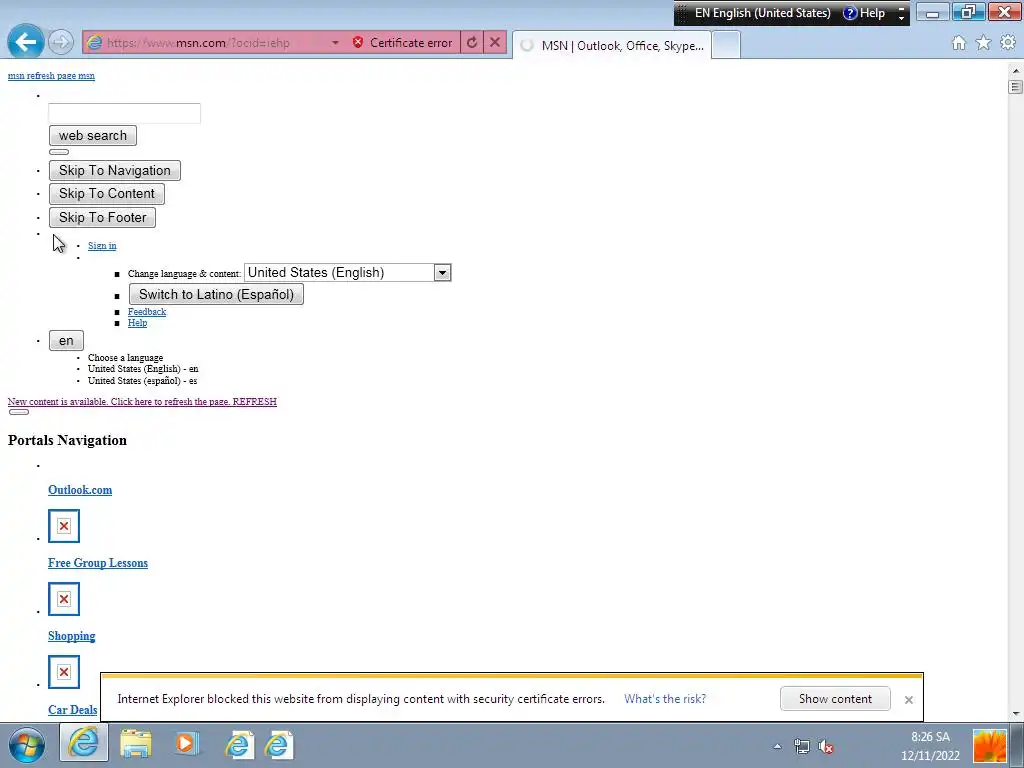Open the Windows Start button
1024x768 pixels.
point(27,745)
